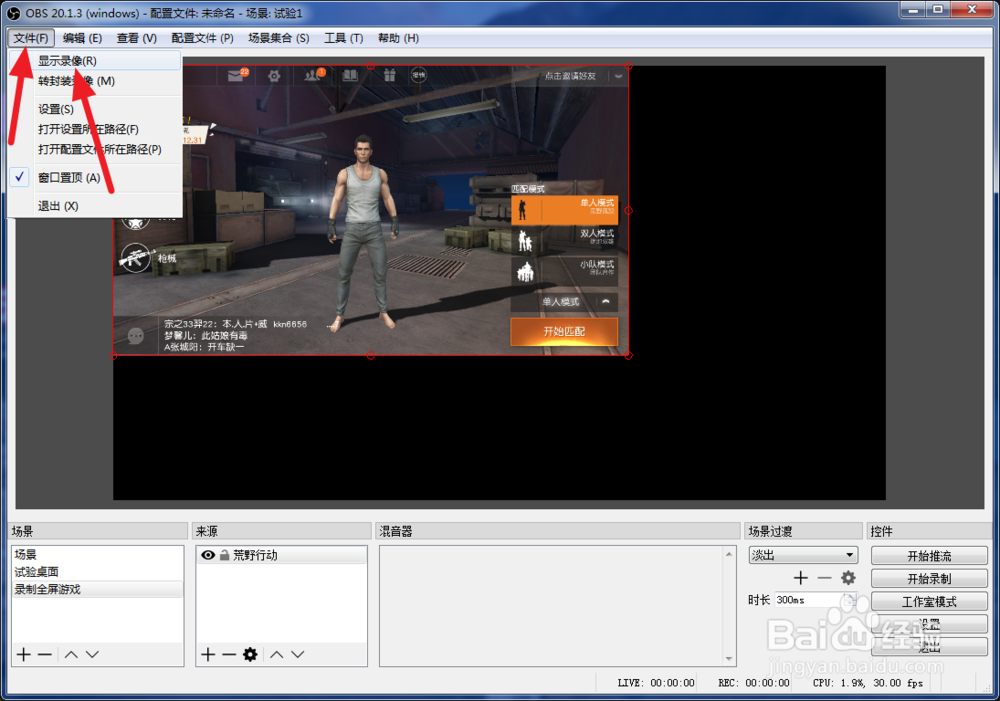The image size is (1000, 701).
Task: Open the 查看 (V) menu
Action: pos(136,38)
